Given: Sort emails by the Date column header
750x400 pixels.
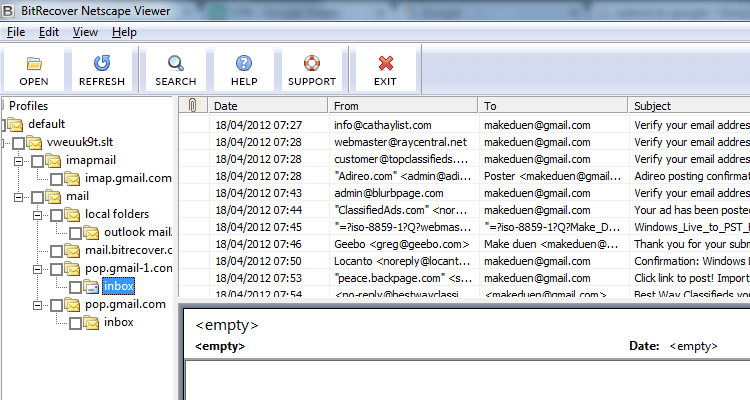Looking at the screenshot, I should (268, 106).
